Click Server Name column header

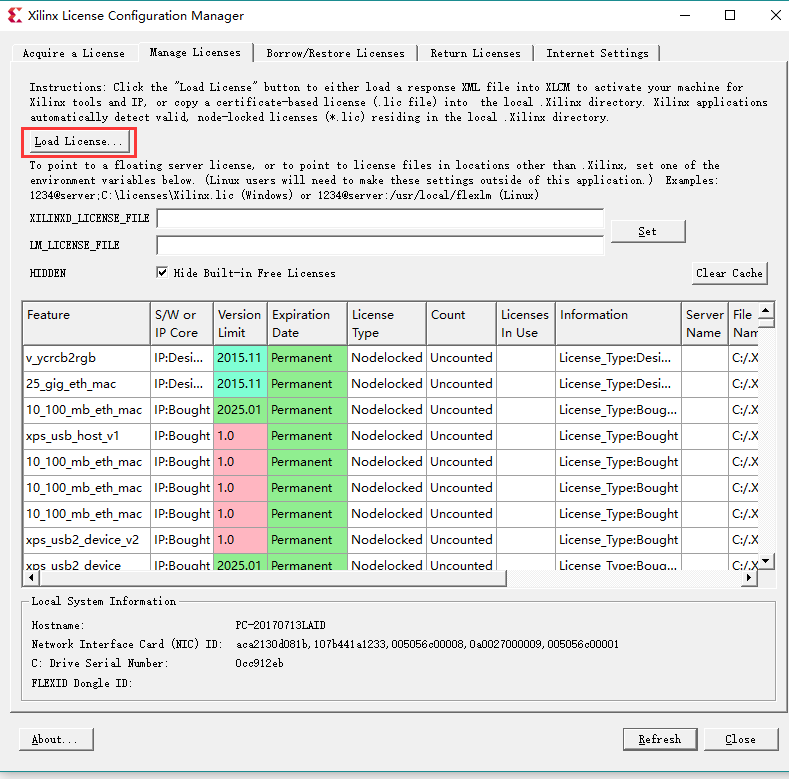(x=704, y=324)
